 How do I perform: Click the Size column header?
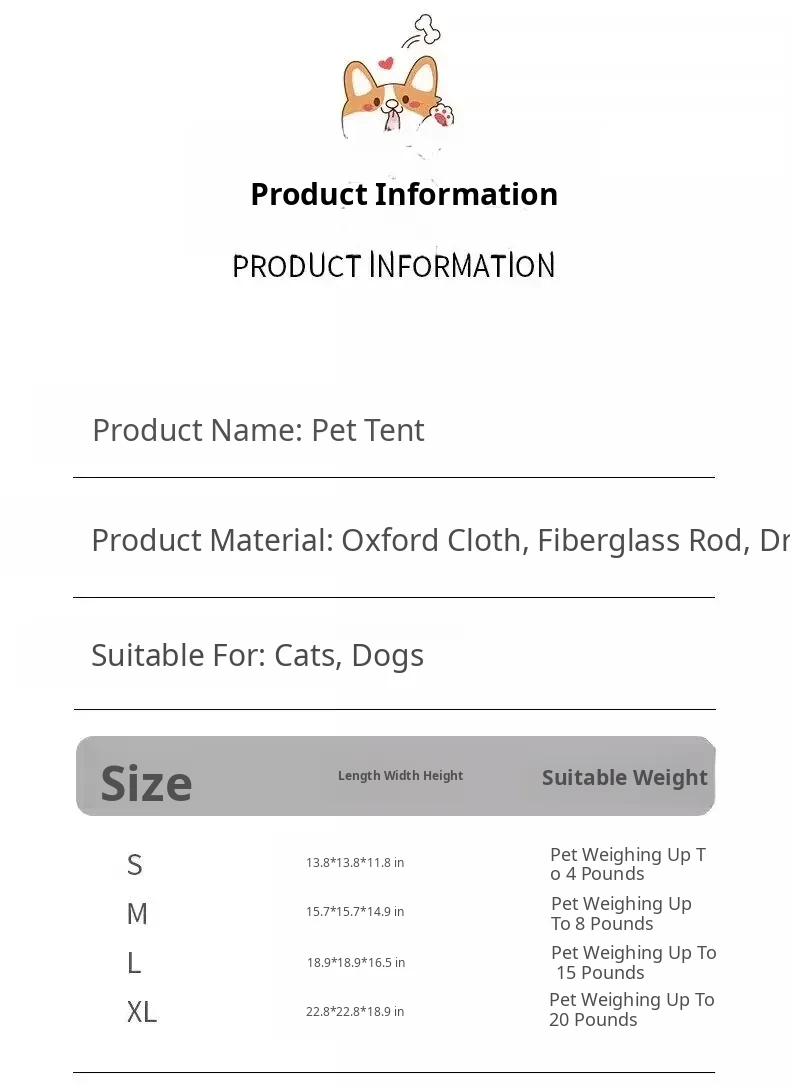(146, 783)
